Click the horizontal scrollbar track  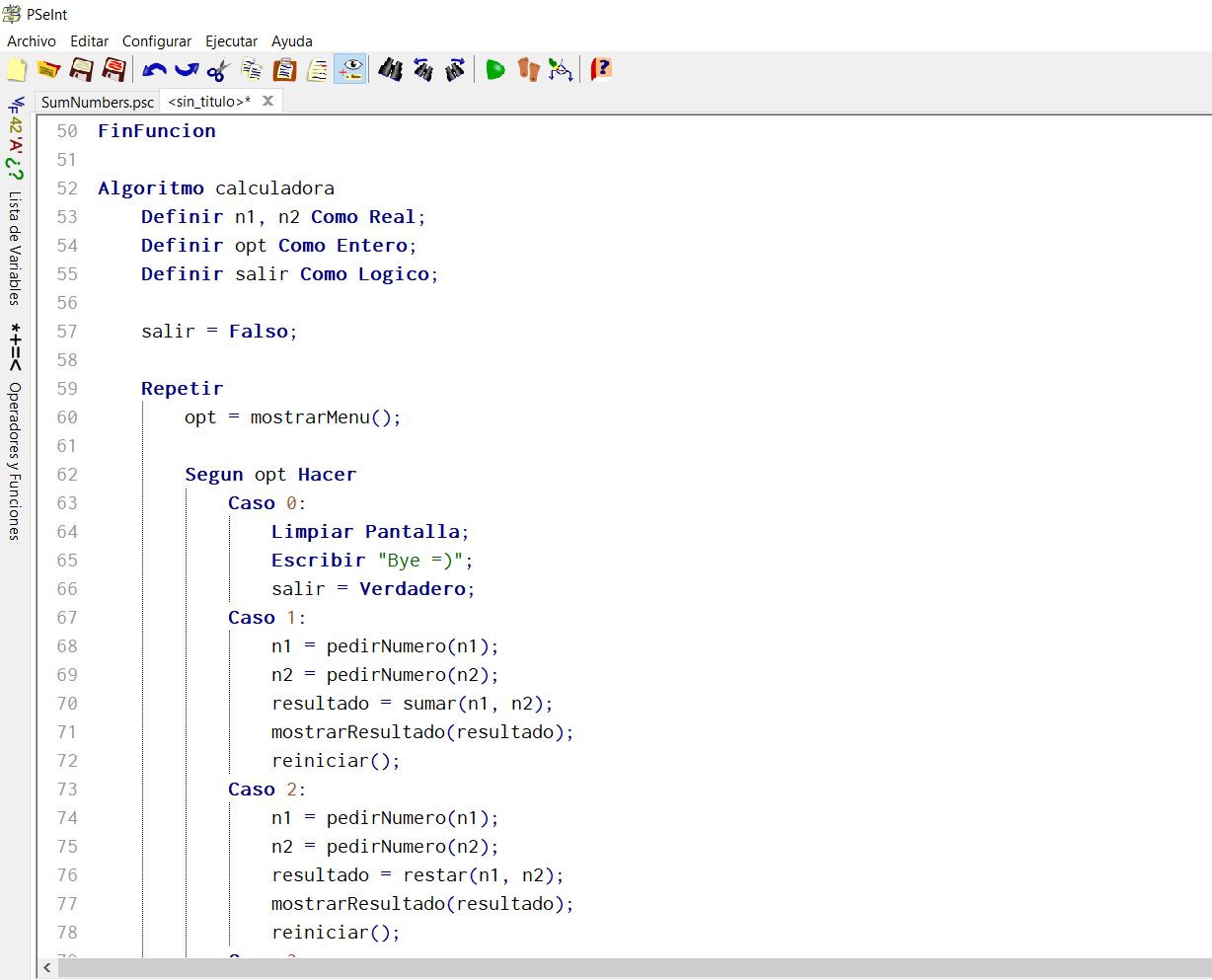[x=635, y=968]
